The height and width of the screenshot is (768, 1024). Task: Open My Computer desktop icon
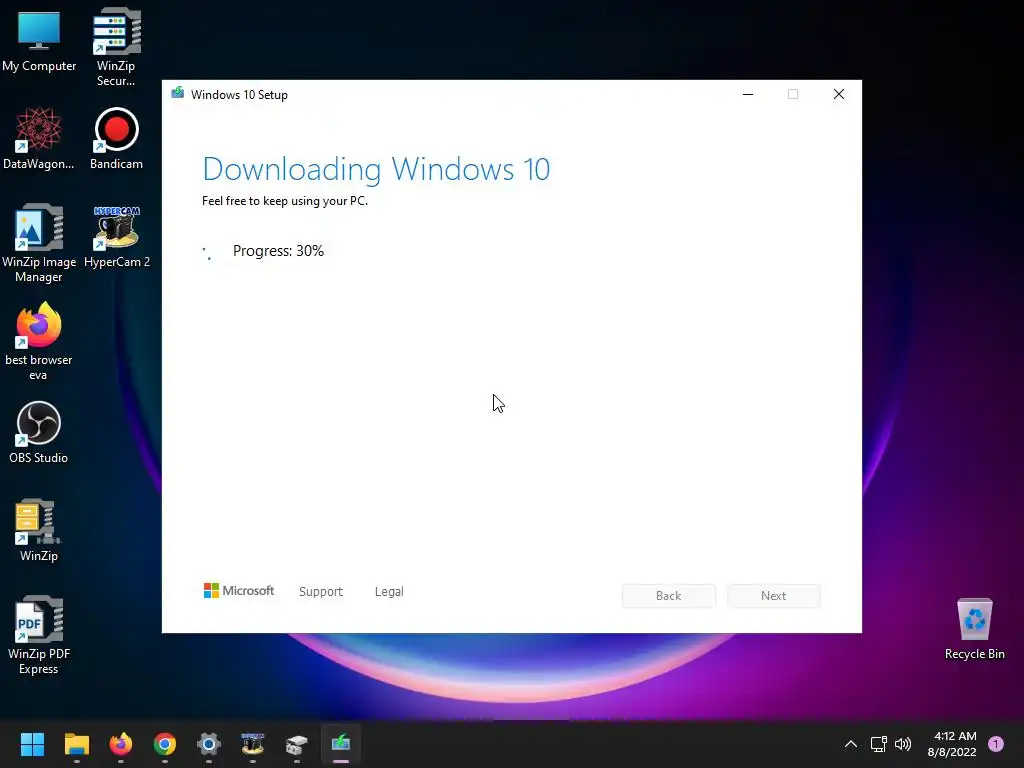(x=39, y=41)
